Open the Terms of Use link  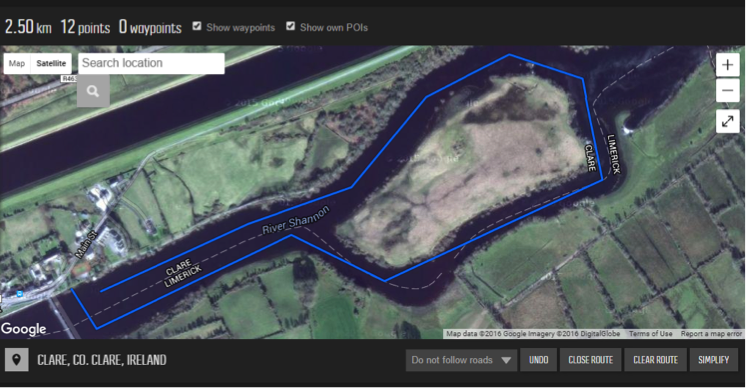pos(650,334)
